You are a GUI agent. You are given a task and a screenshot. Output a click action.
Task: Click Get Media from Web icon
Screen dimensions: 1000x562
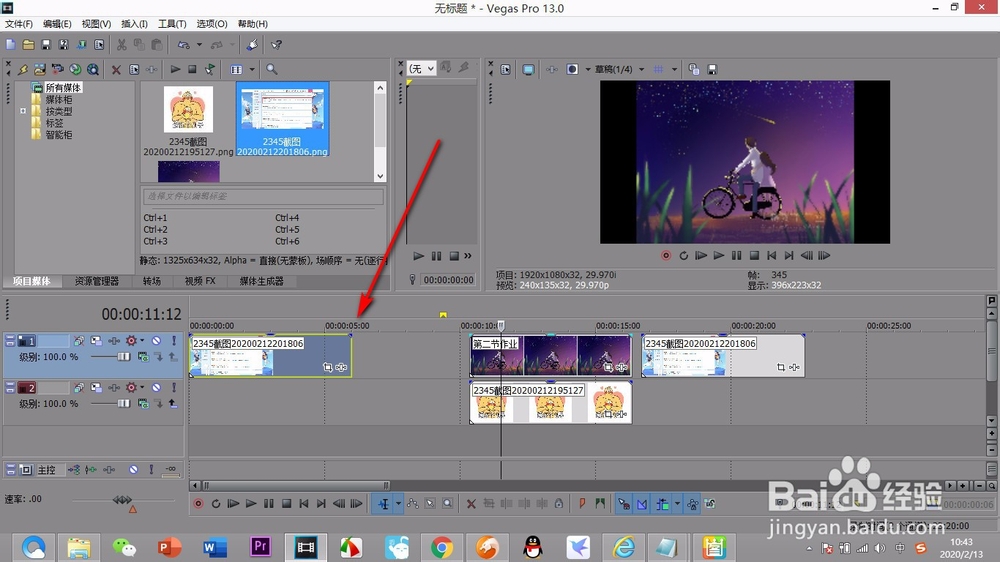(75, 69)
